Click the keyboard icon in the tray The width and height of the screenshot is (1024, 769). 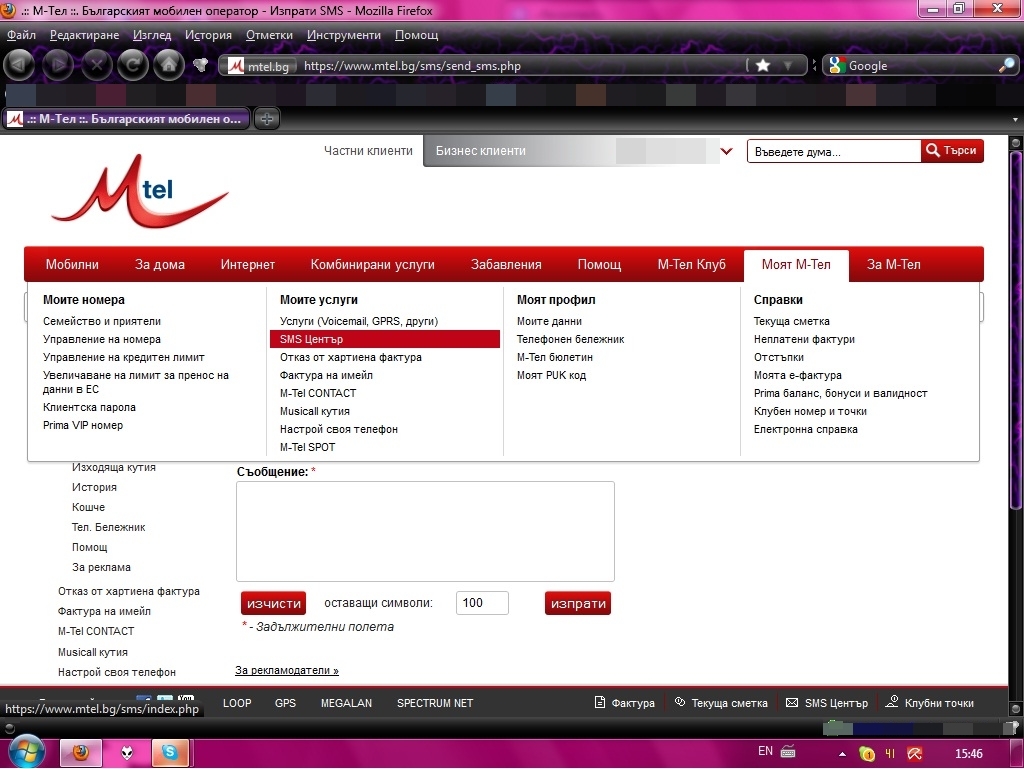(788, 751)
